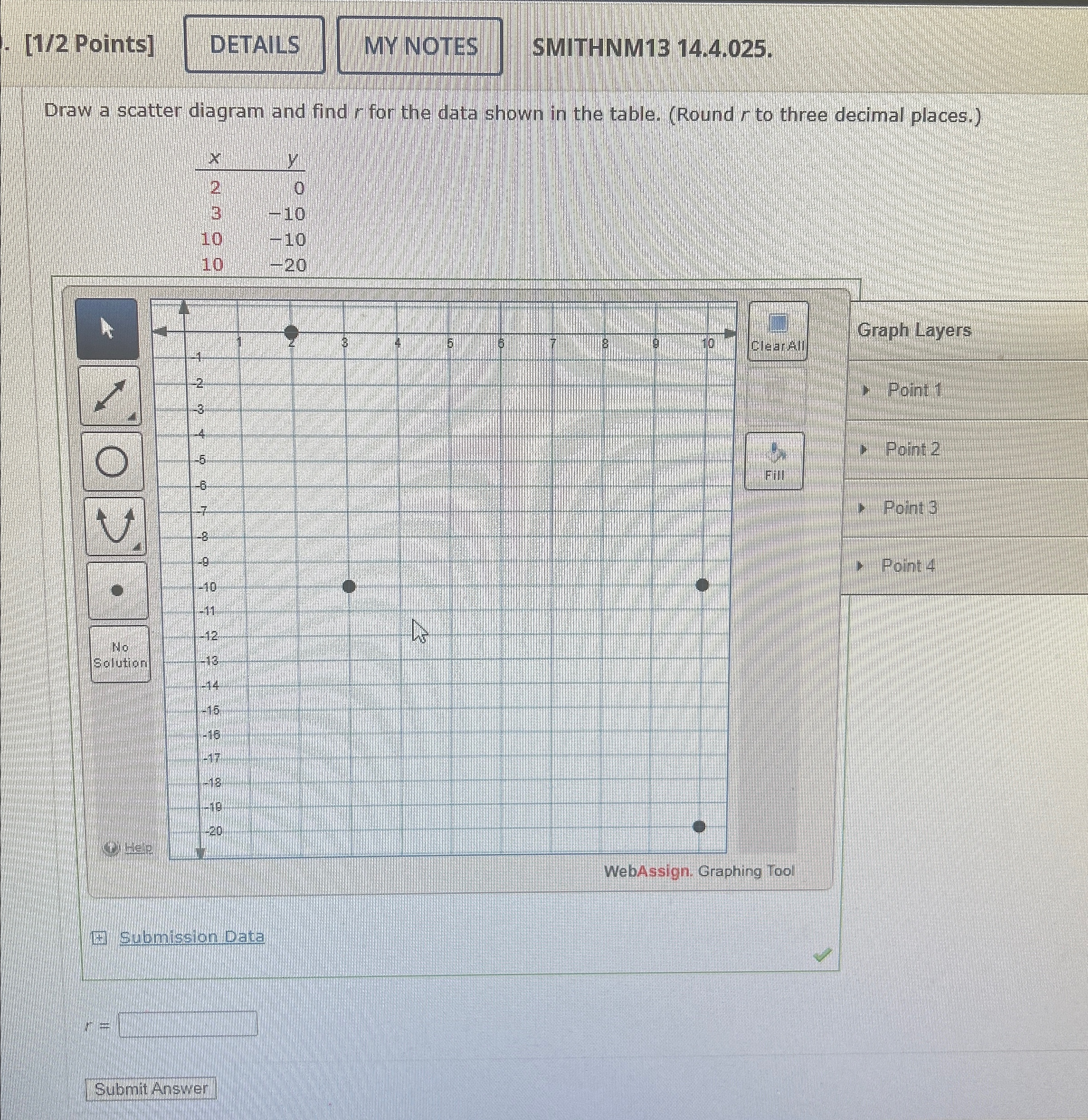Click the Point 4 layer label
1088x1120 pixels.
[908, 566]
